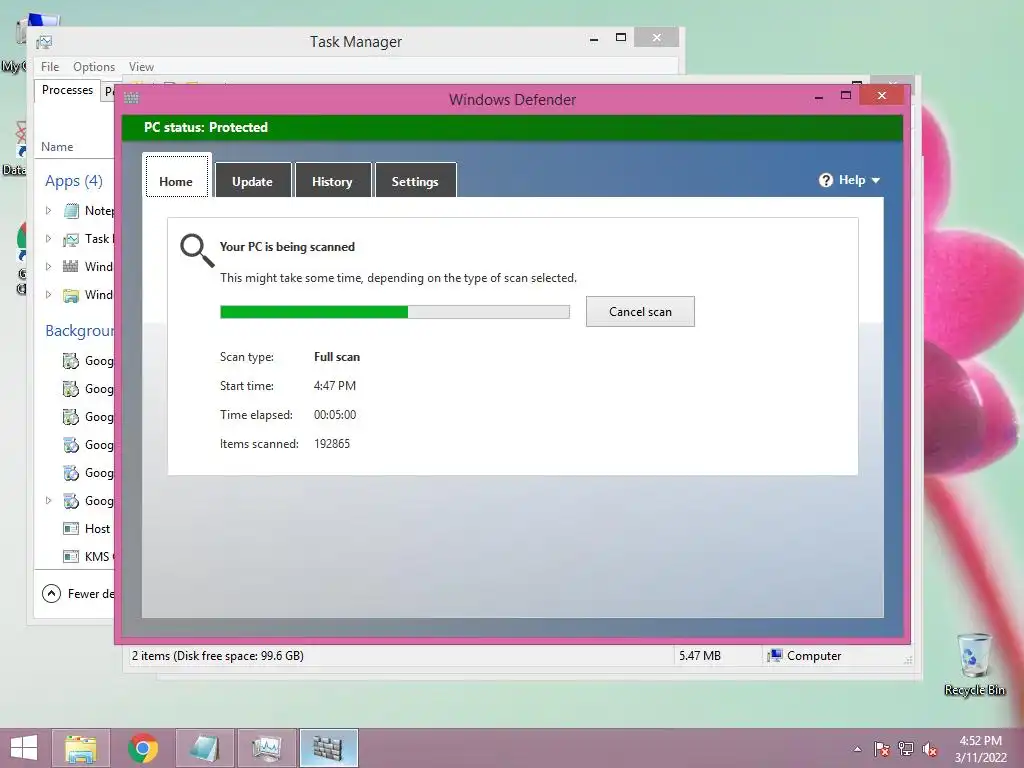Click the green scan progress bar
The height and width of the screenshot is (768, 1024).
(x=394, y=312)
